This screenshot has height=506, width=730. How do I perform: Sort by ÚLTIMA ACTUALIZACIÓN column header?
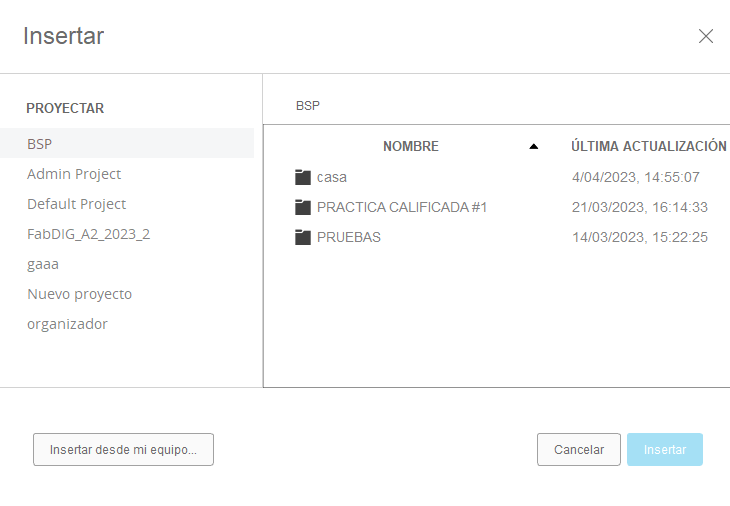pyautogui.click(x=648, y=146)
